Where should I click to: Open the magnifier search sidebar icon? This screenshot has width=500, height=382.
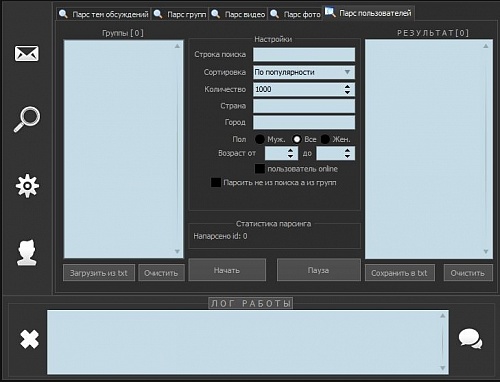tap(27, 119)
